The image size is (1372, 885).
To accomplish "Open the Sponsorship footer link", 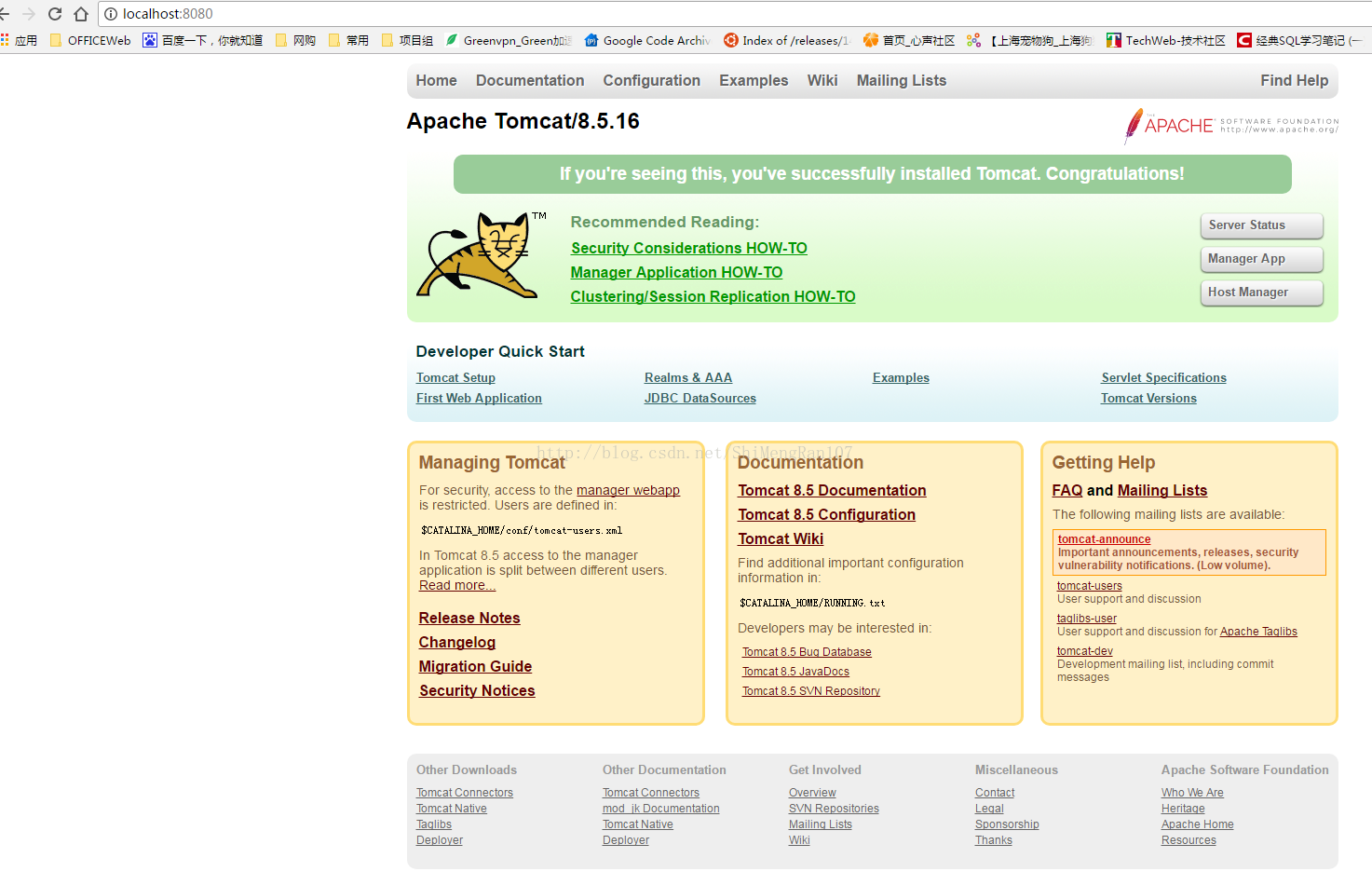I will click(1007, 824).
